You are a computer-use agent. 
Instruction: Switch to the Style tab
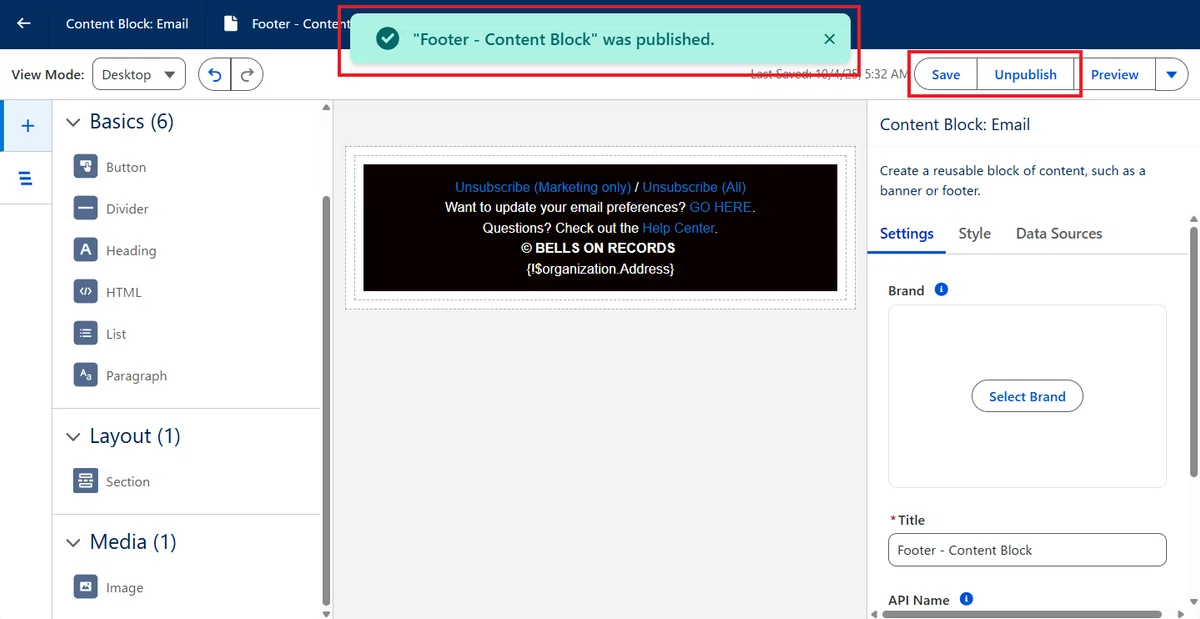(x=974, y=233)
